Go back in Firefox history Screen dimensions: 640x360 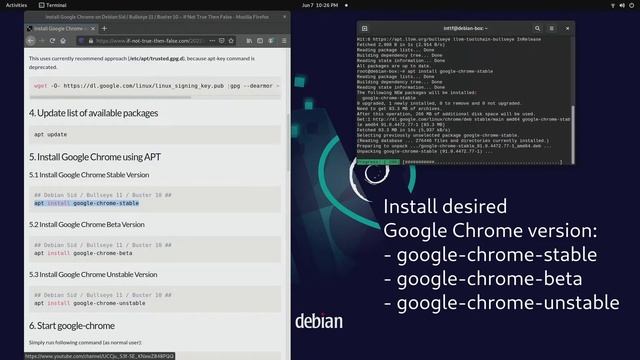(31, 41)
